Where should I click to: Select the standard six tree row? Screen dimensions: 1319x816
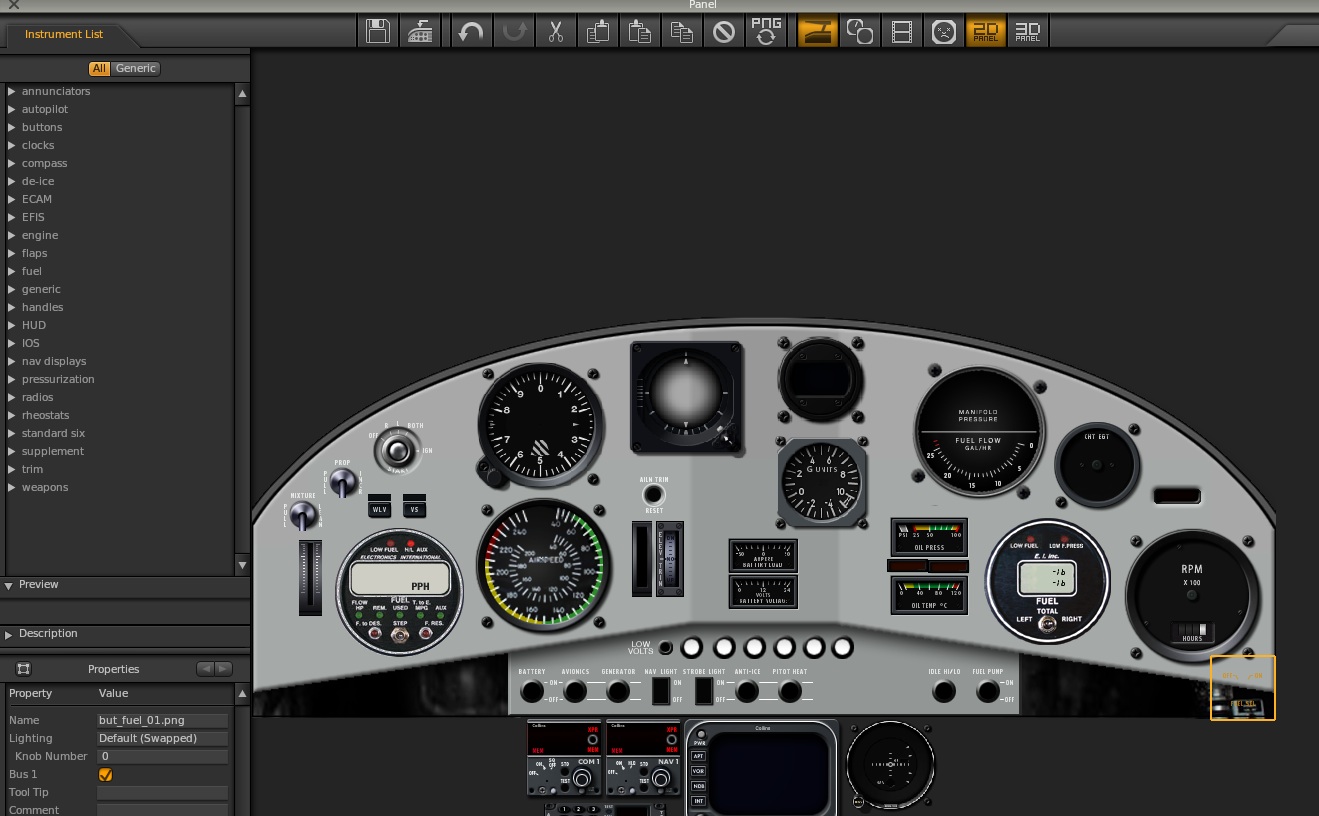[x=118, y=433]
